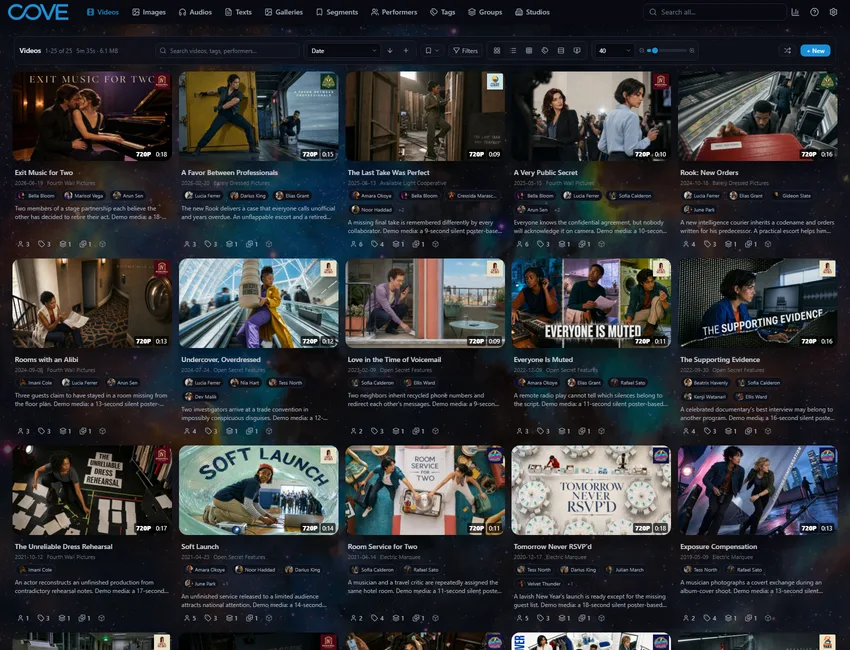Click Julian March performer tag
The height and width of the screenshot is (650, 850).
tap(624, 570)
